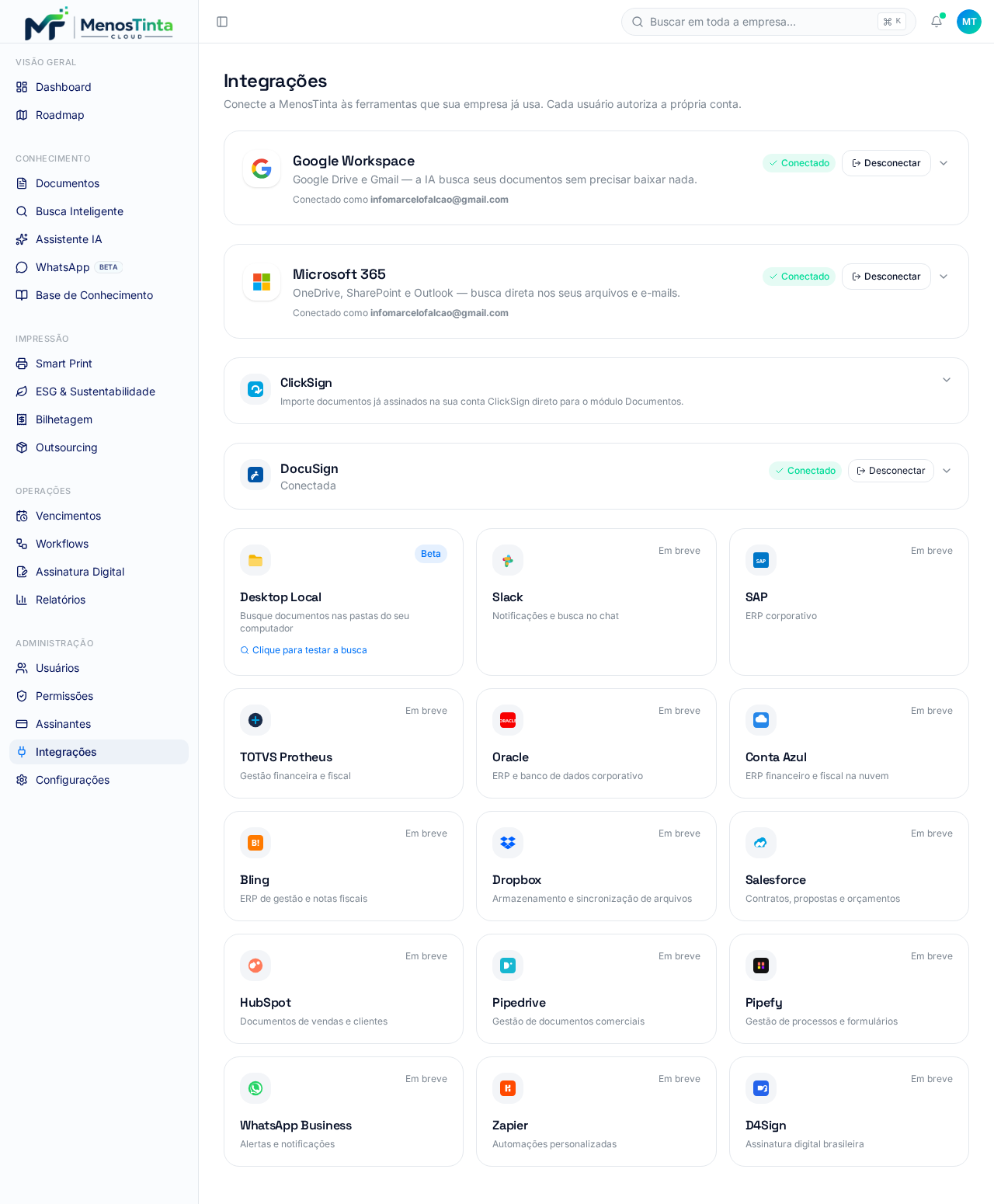This screenshot has height=1204, width=994.
Task: Click the MenosTinta Cloud logo
Action: (x=99, y=23)
